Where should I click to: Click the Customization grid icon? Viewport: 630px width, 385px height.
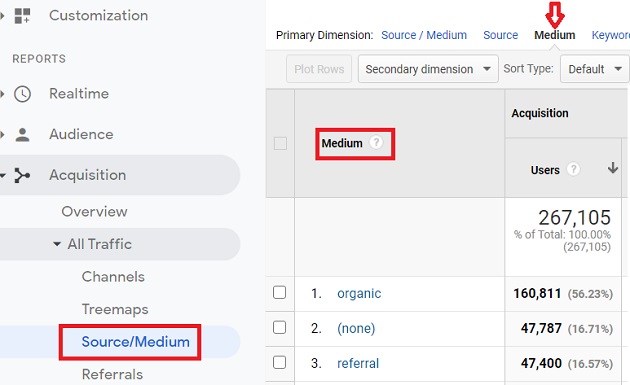click(22, 16)
